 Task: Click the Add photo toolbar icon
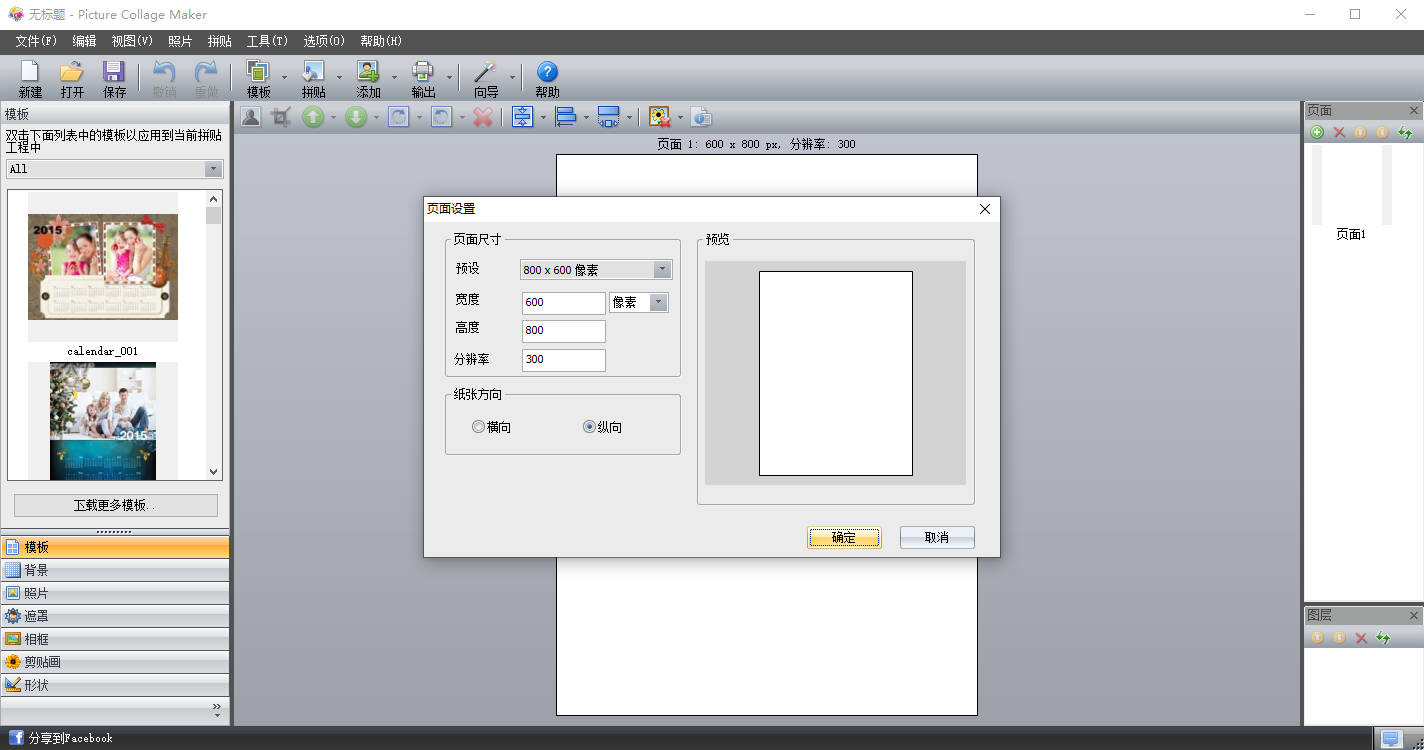tap(368, 73)
